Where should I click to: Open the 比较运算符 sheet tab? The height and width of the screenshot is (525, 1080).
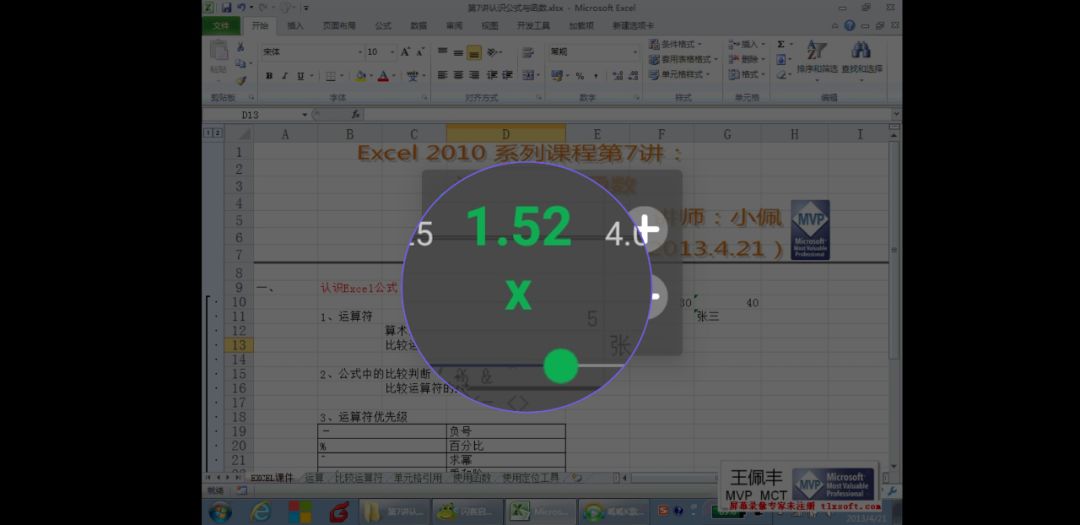[x=357, y=477]
